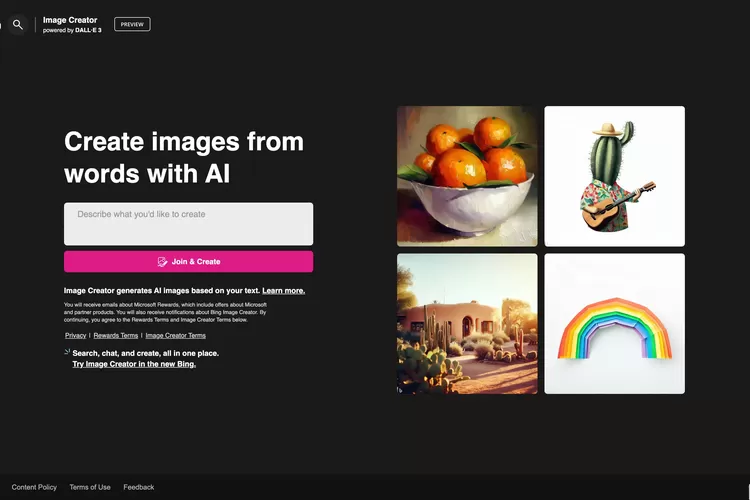Click the sparkle icon beside Search, chat, and create
The width and height of the screenshot is (750, 500).
(67, 352)
